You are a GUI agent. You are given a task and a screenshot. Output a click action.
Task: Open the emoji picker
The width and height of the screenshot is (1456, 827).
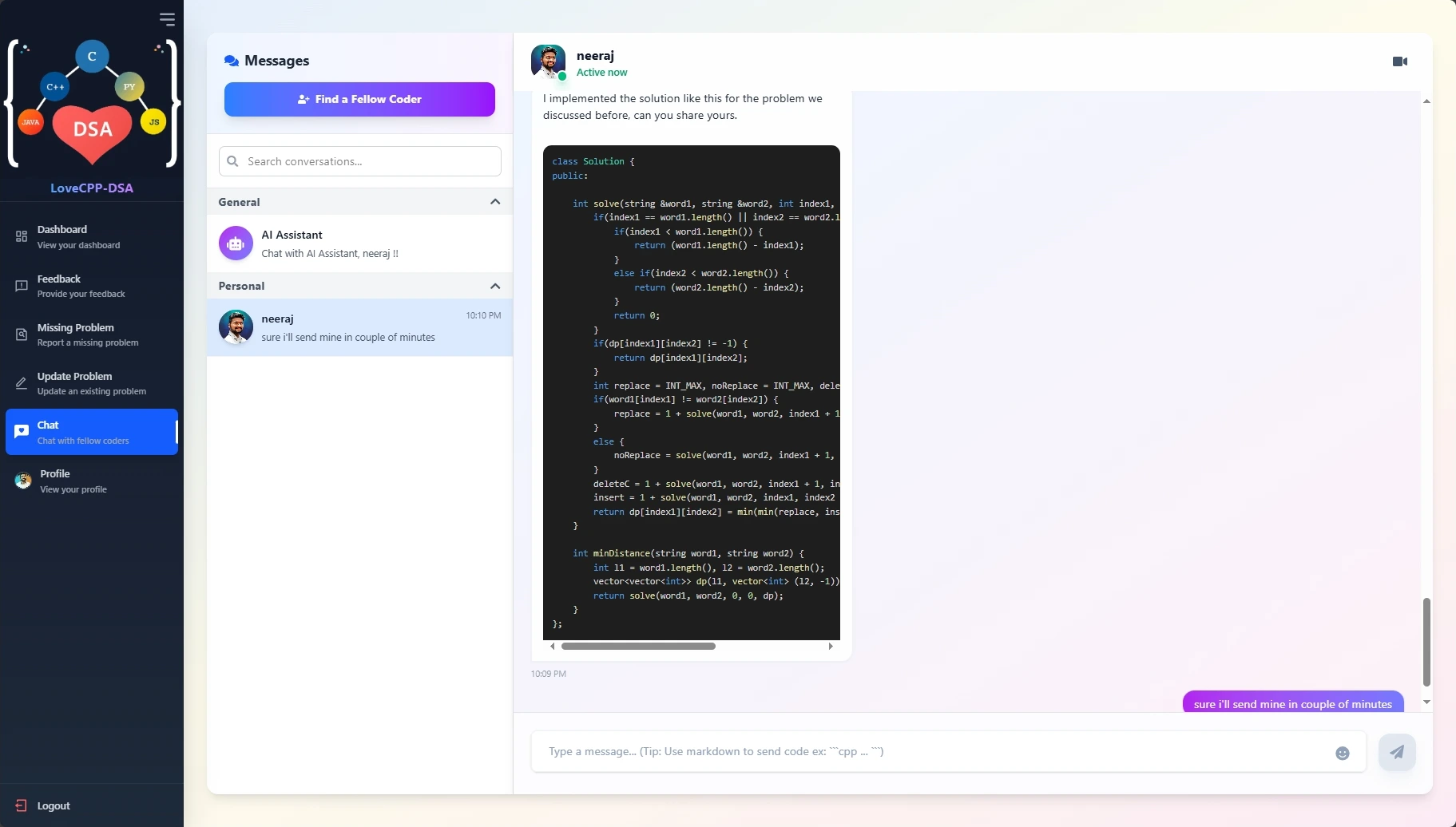(1343, 752)
